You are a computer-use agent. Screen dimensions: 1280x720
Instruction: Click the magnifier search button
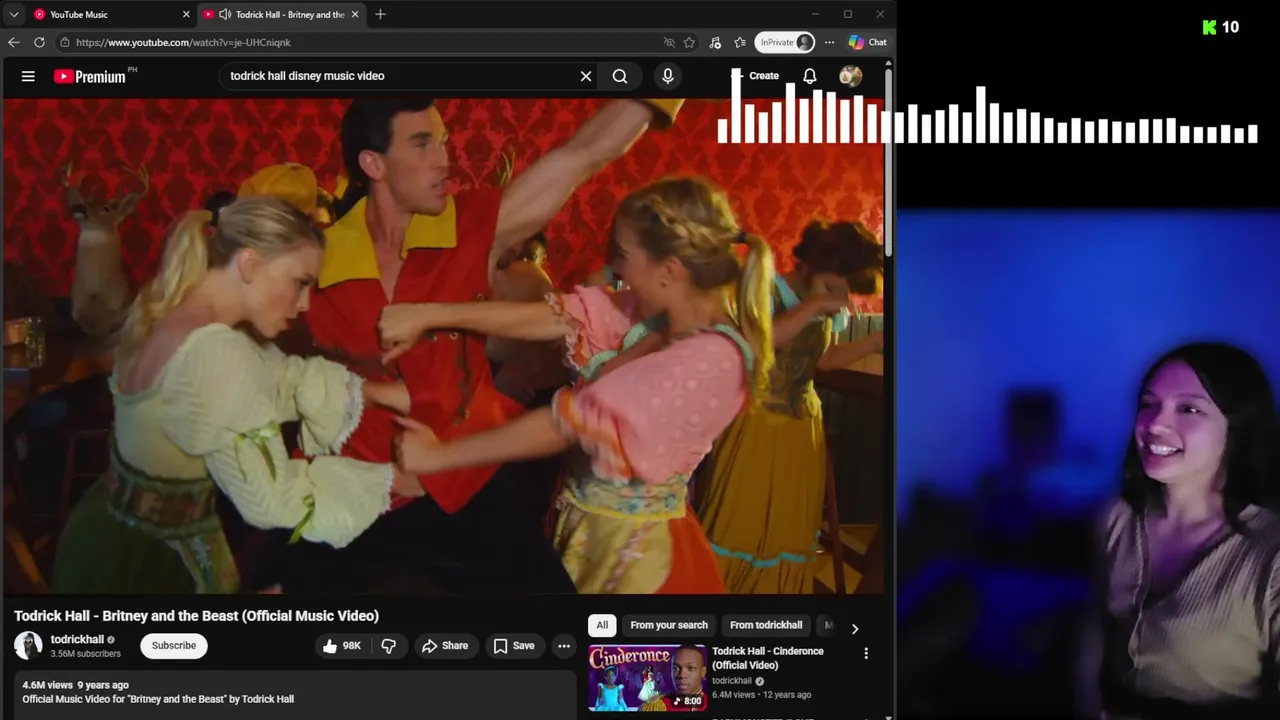[x=620, y=76]
